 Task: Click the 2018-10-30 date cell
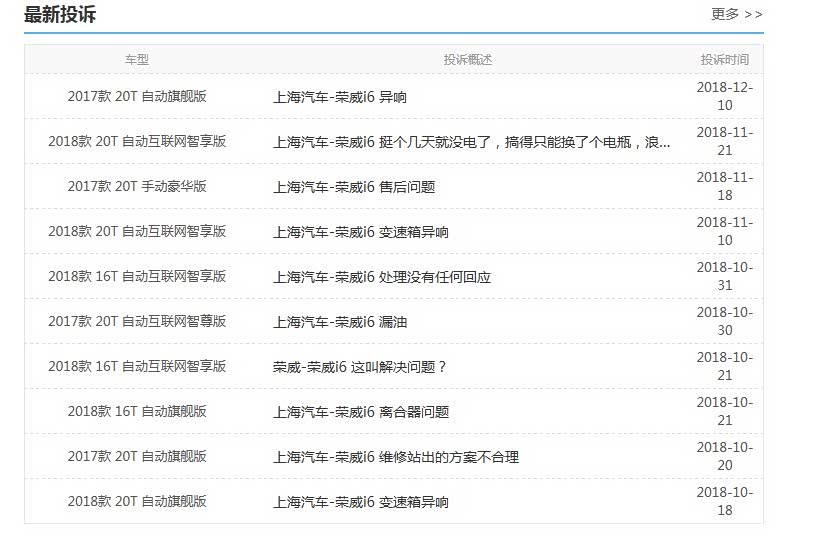click(724, 321)
